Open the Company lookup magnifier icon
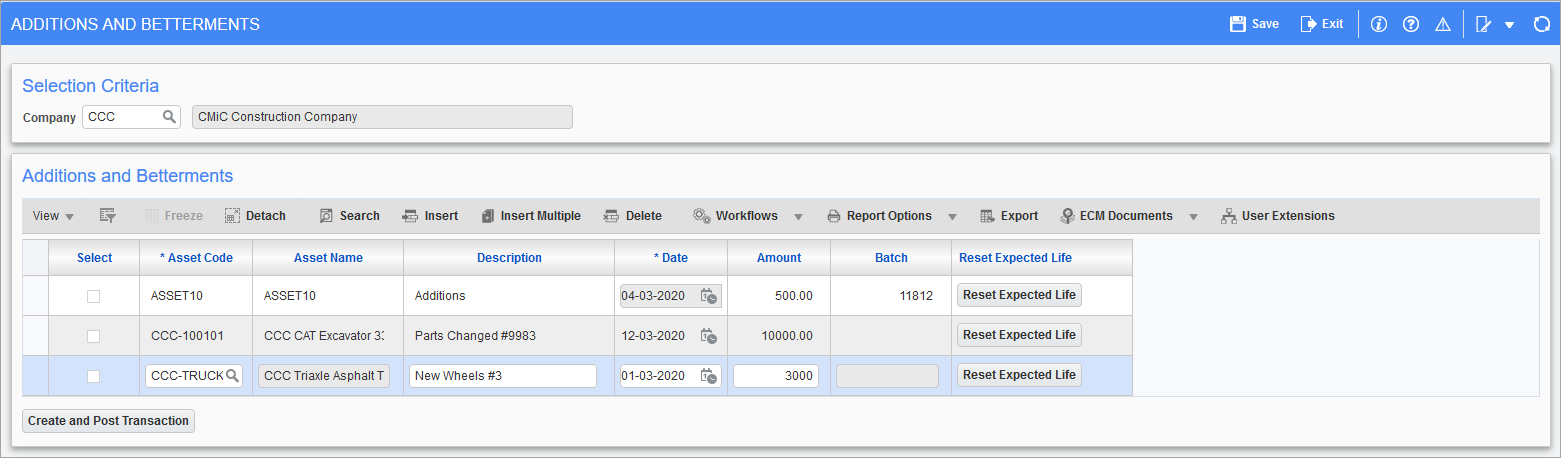 click(x=169, y=117)
